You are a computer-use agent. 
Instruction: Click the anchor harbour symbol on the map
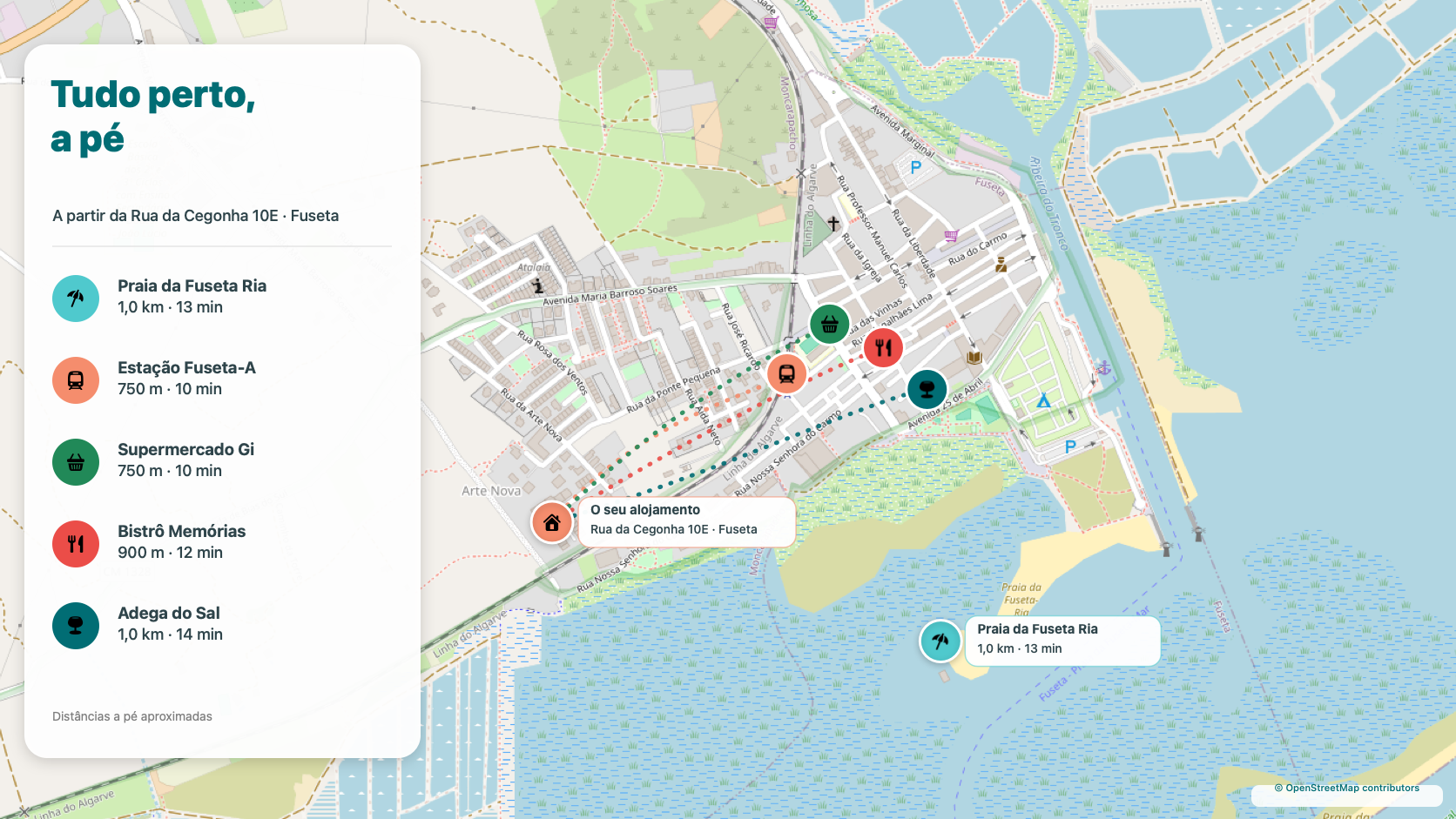1103,368
